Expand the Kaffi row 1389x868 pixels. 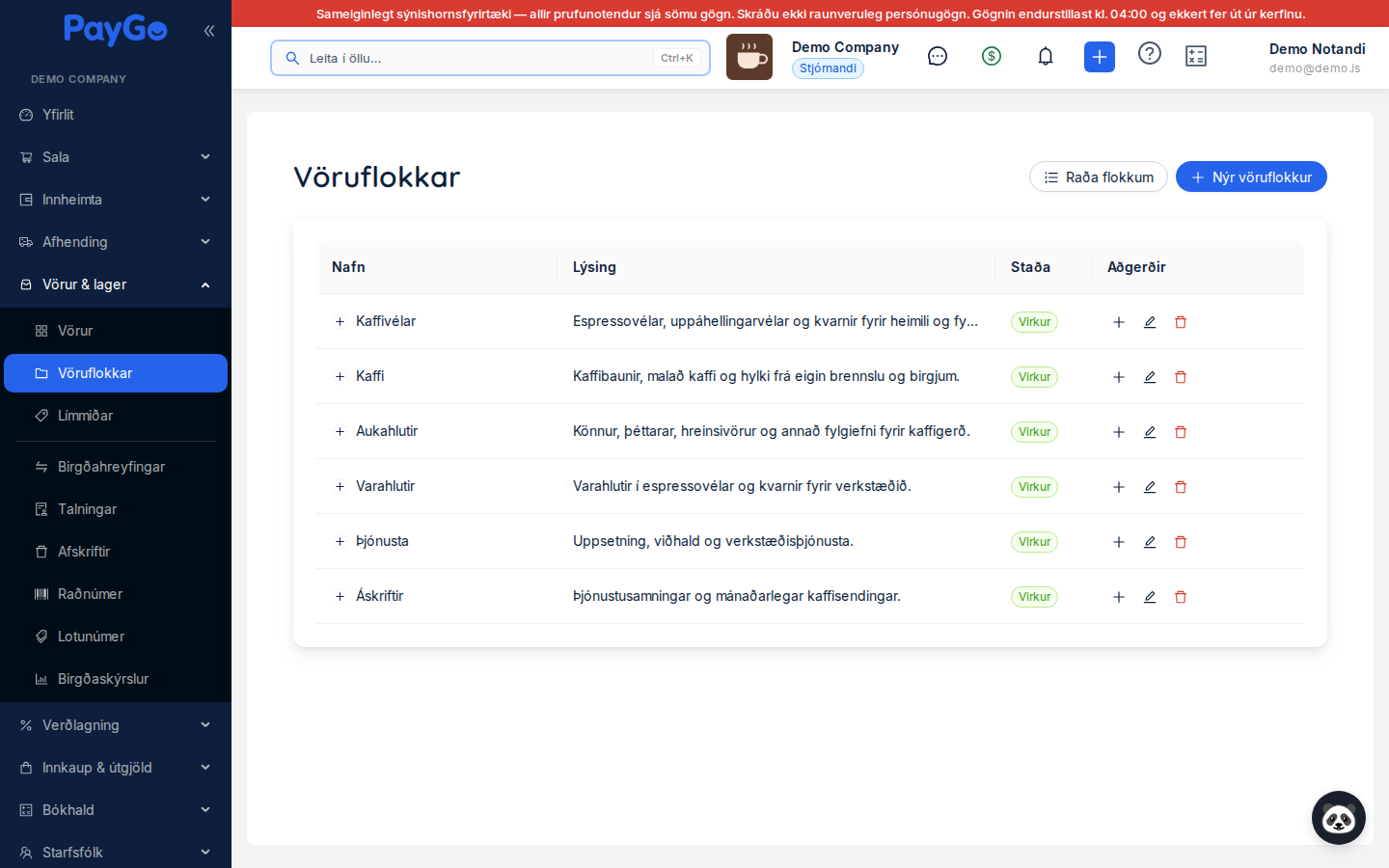coord(340,377)
